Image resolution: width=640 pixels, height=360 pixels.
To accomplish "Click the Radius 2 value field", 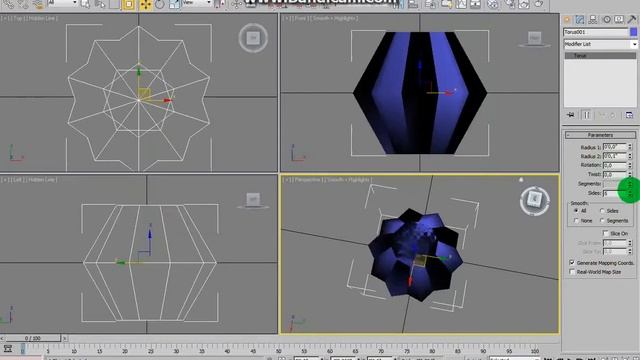I will (x=615, y=156).
